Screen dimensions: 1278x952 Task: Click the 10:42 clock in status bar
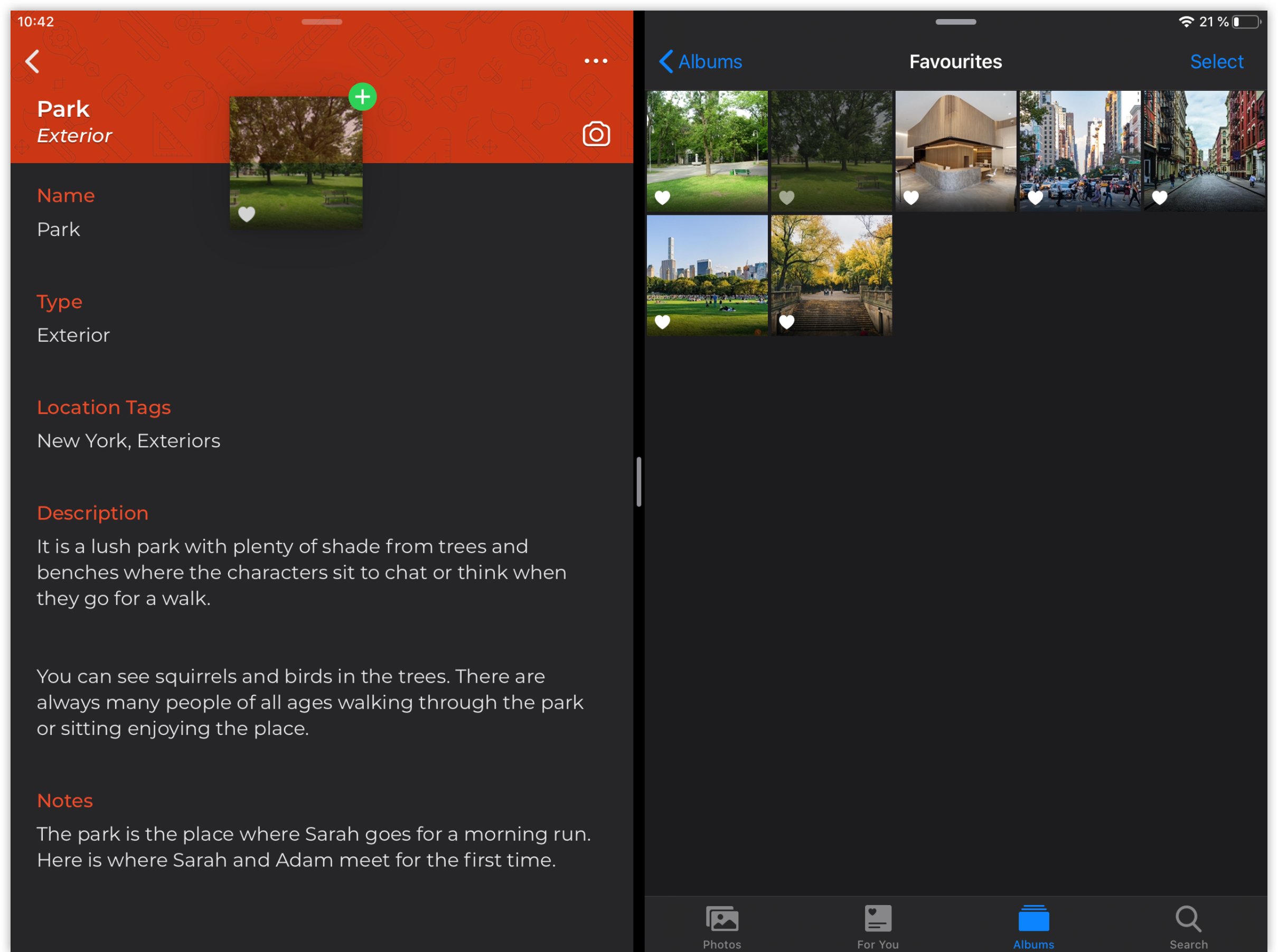(x=36, y=22)
